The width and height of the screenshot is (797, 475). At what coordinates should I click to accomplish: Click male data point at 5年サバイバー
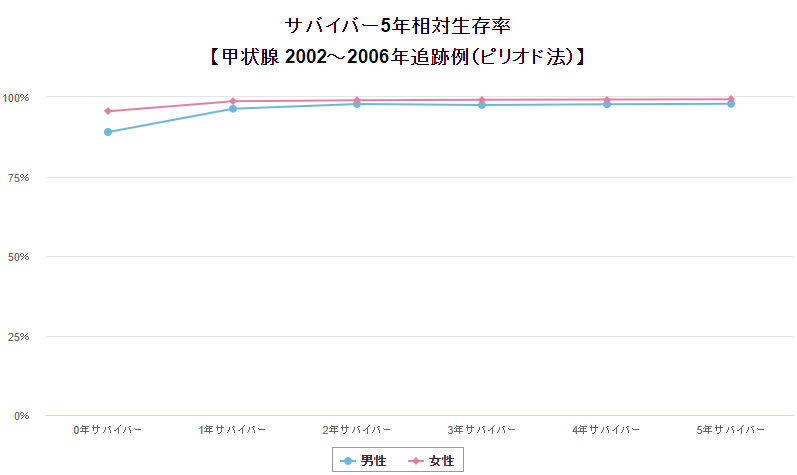point(731,104)
